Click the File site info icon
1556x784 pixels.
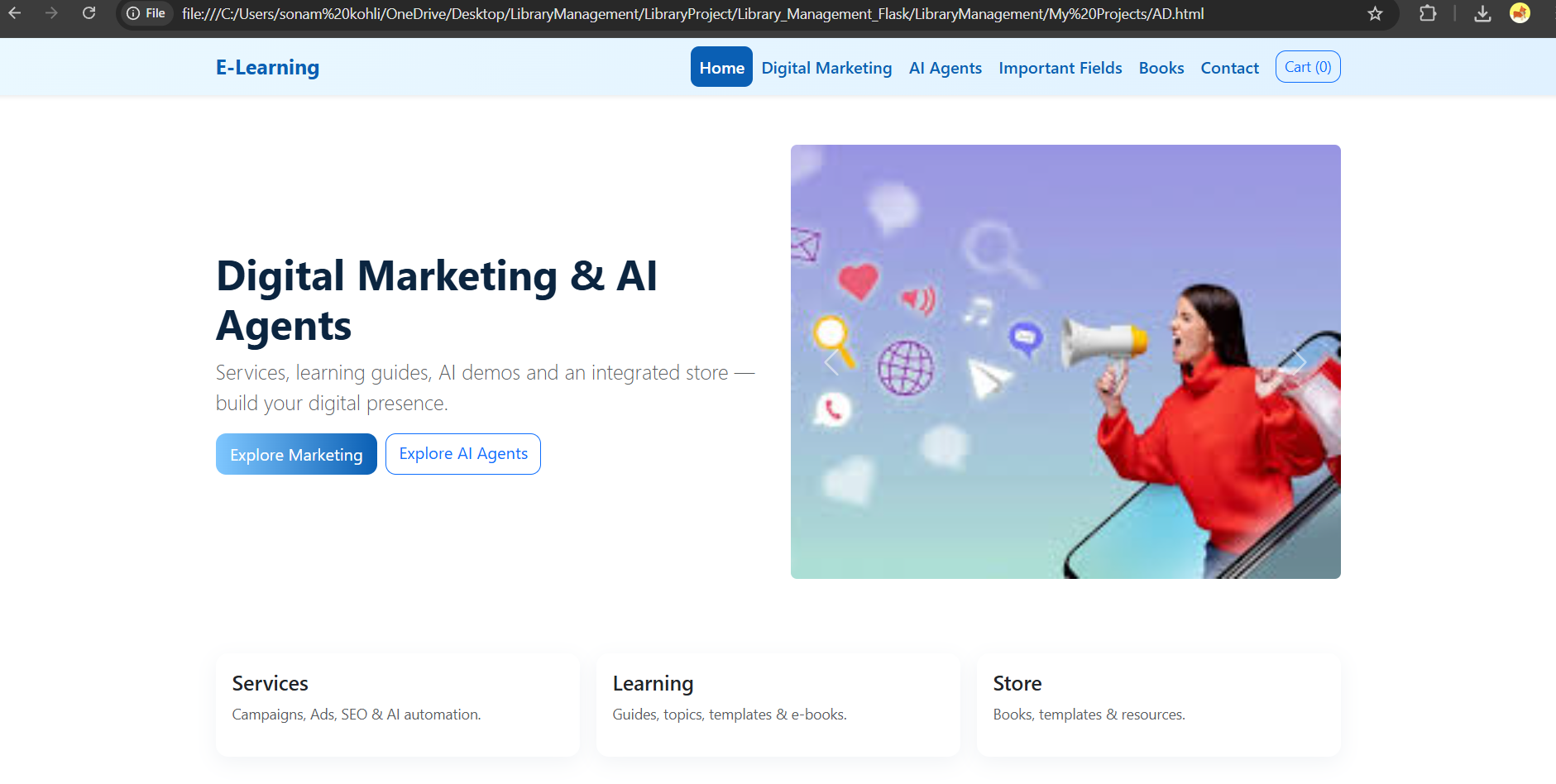[146, 13]
